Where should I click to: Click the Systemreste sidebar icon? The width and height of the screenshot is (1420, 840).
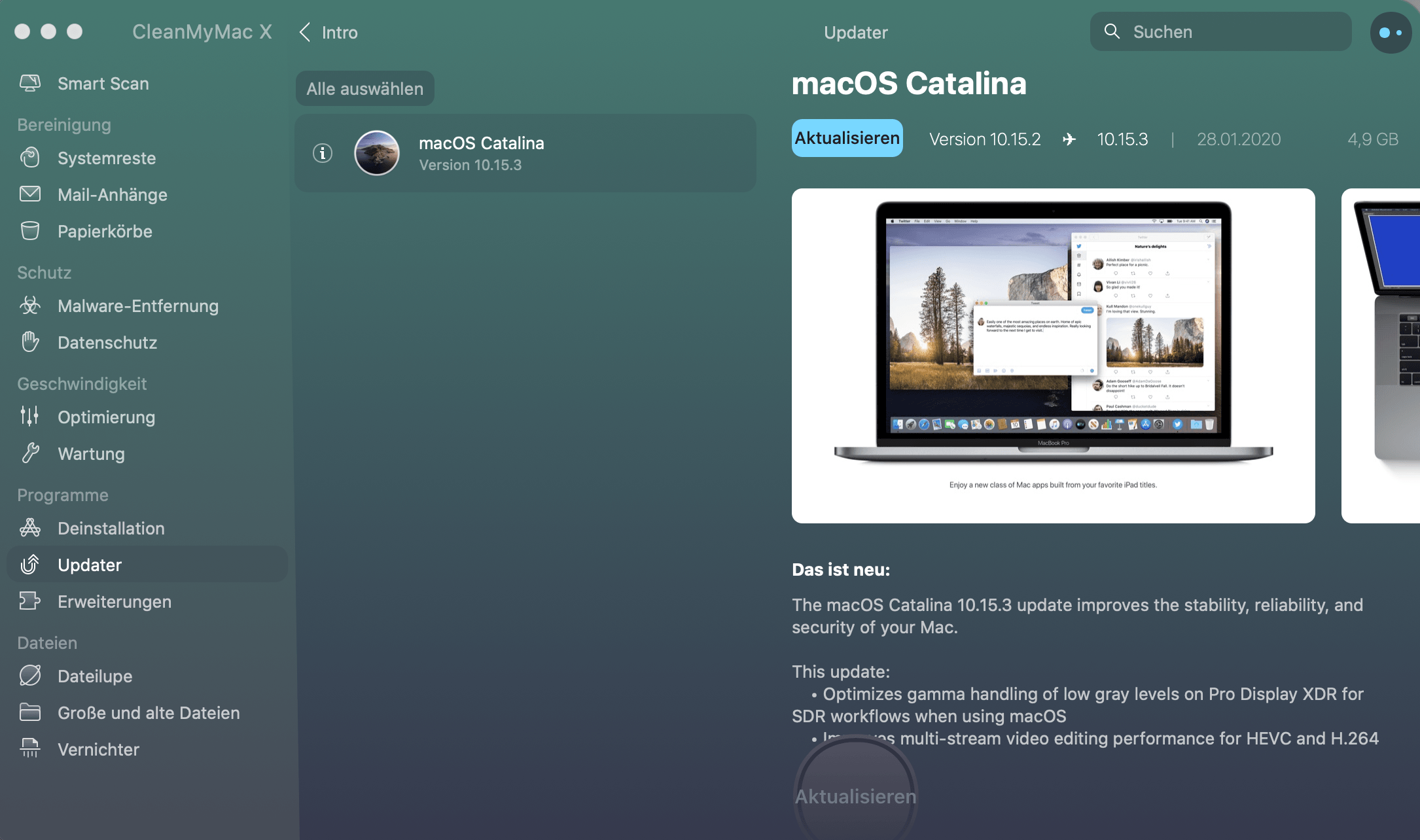click(30, 158)
